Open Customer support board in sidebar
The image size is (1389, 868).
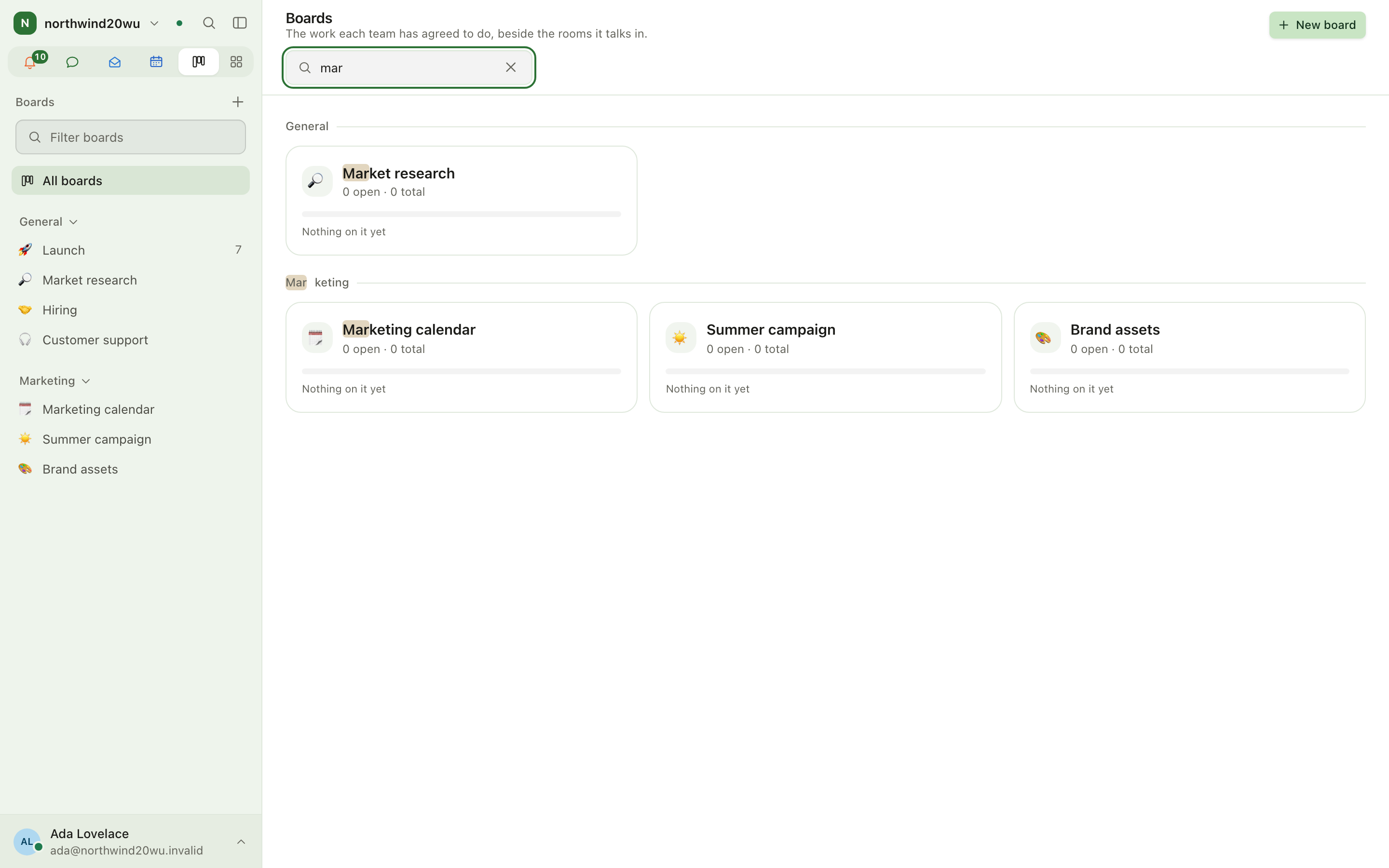[131, 339]
